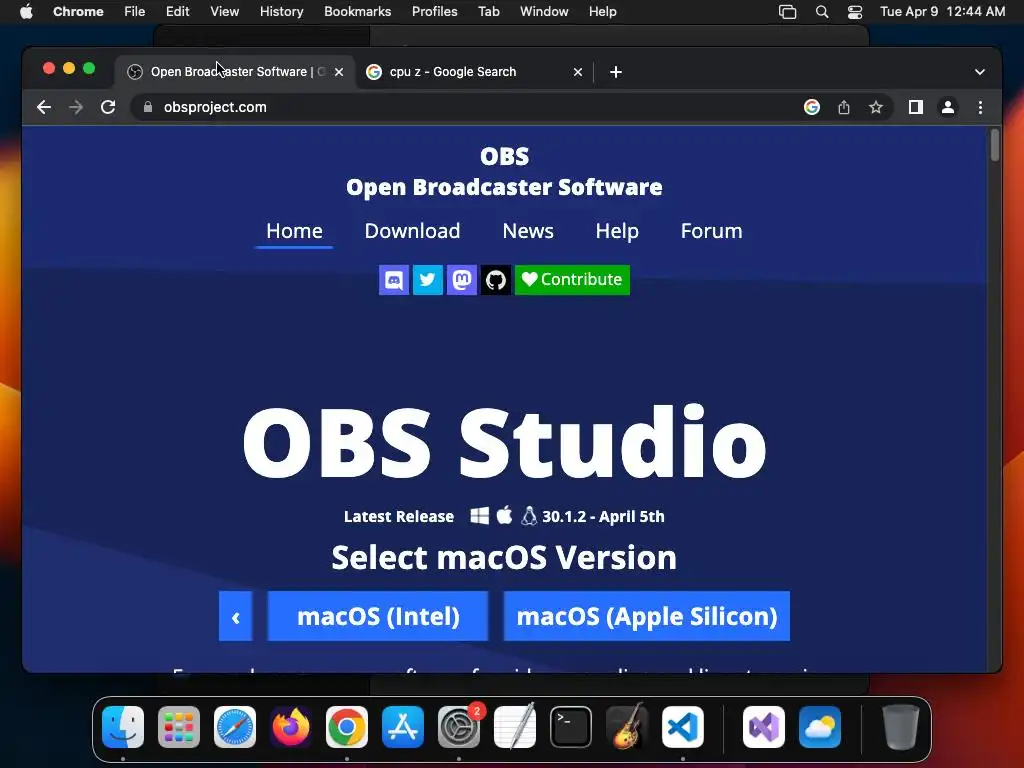Open the OBS Twitter link icon
Screen dimensions: 1024x768
click(x=428, y=280)
